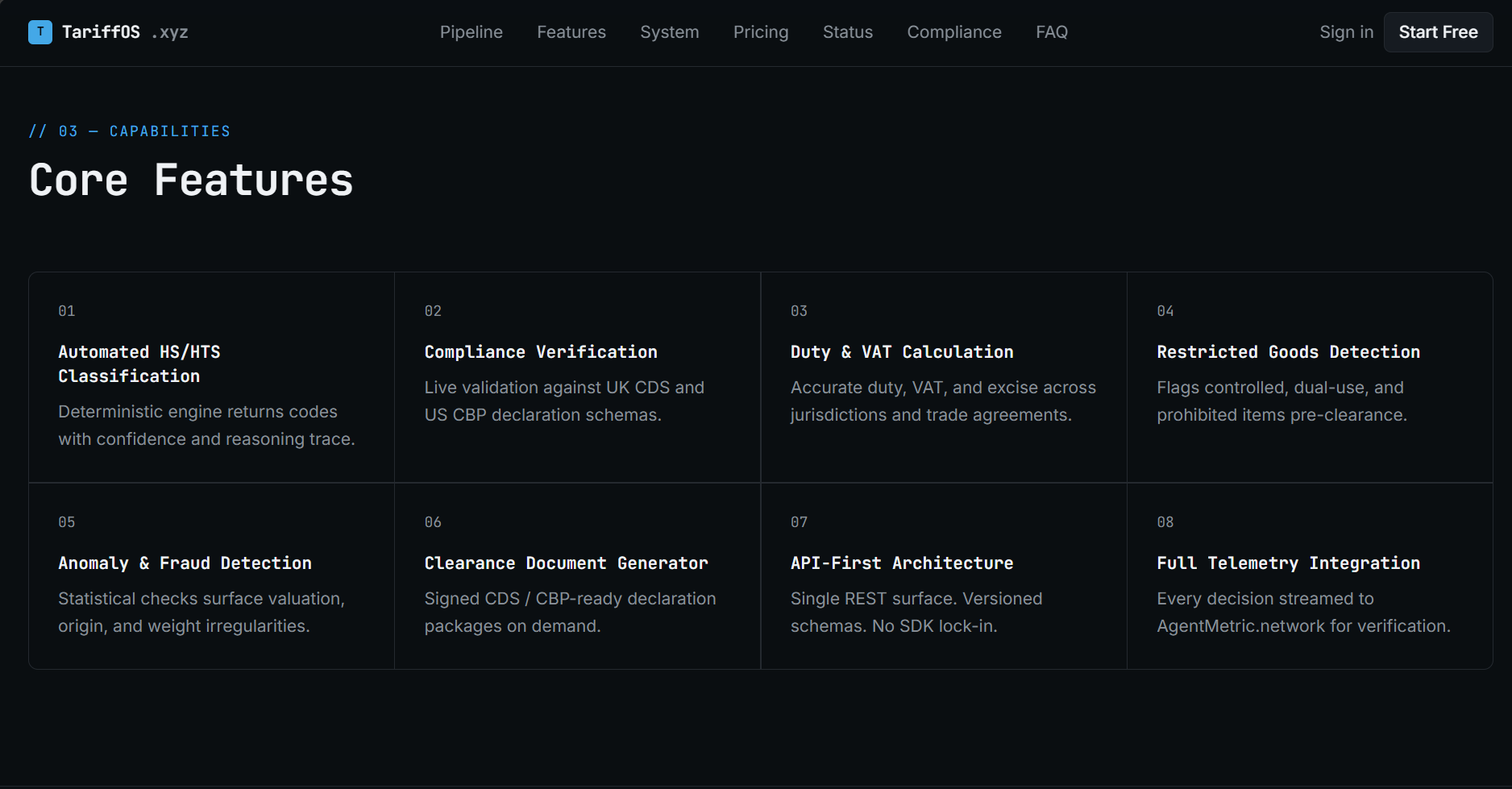The height and width of the screenshot is (789, 1512).
Task: Click the Start Free button
Action: pos(1438,32)
